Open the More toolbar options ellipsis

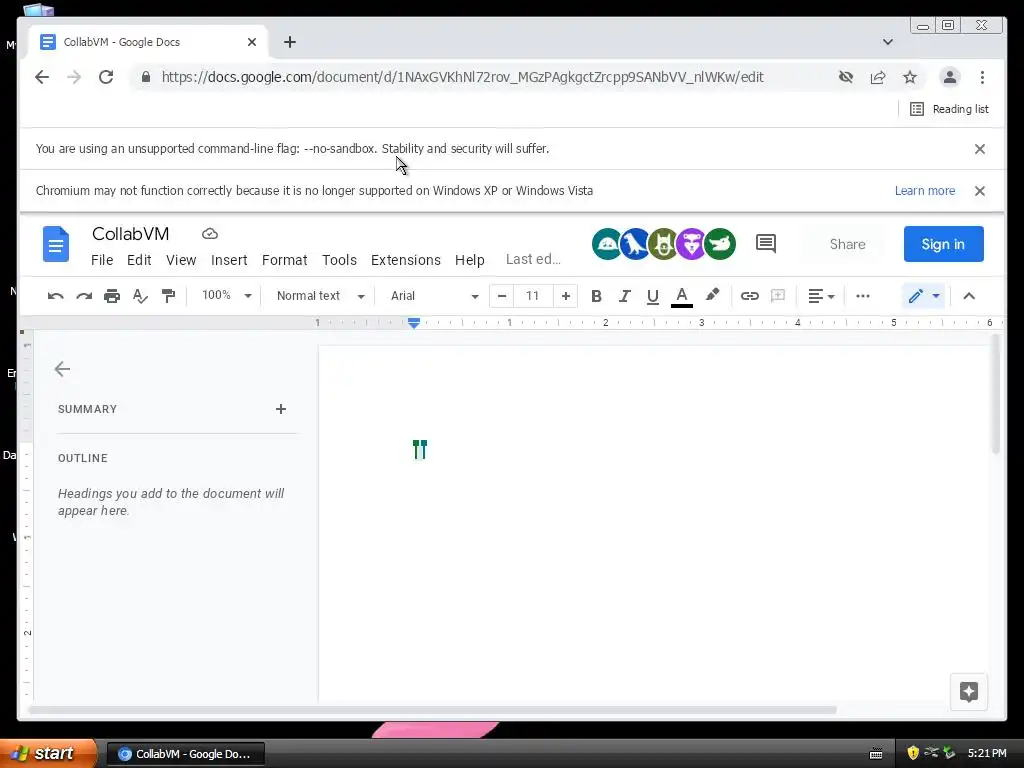863,296
